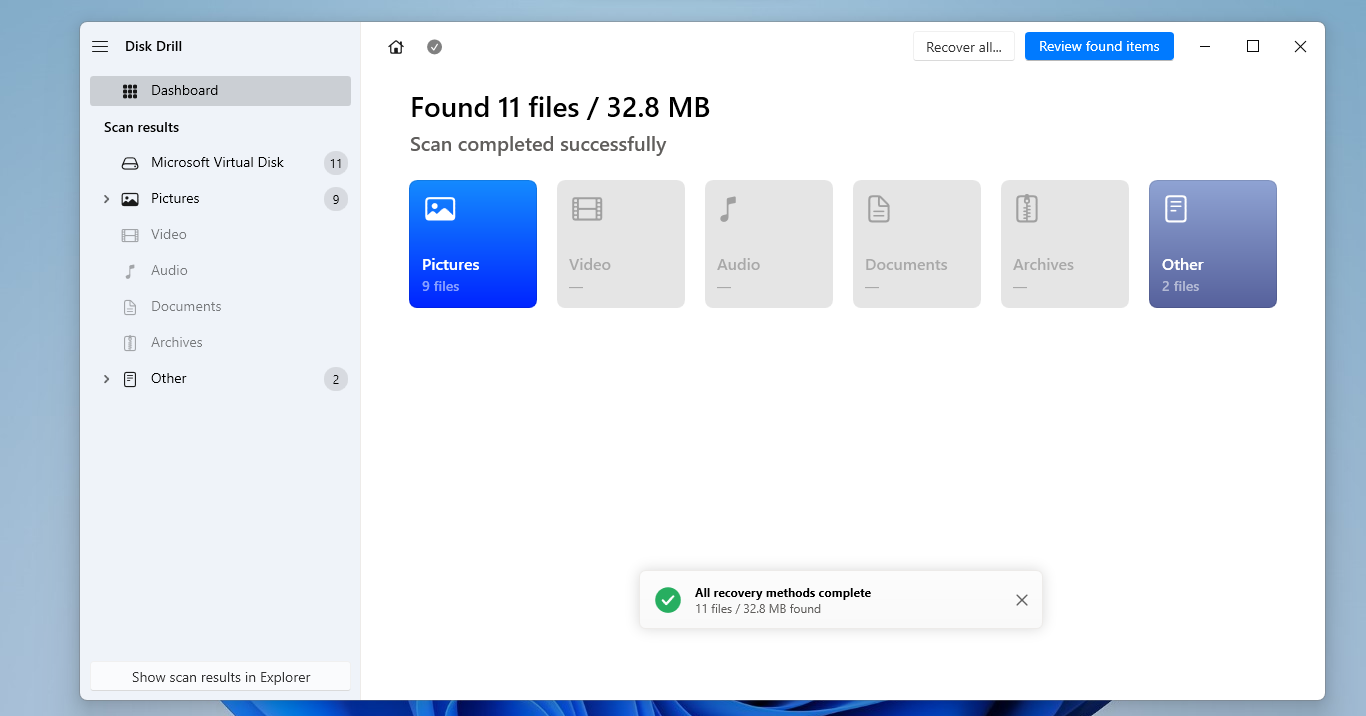
Task: Open the Other 2 files card
Action: [x=1213, y=244]
